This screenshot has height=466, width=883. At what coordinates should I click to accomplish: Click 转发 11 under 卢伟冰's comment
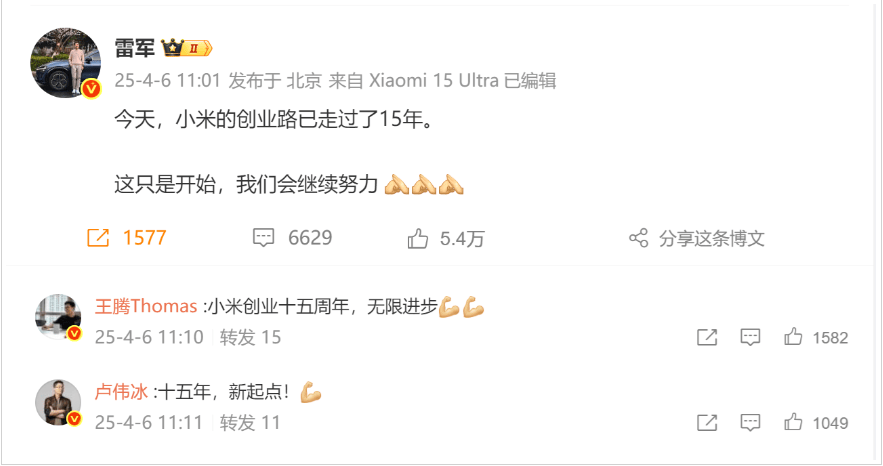coord(249,423)
